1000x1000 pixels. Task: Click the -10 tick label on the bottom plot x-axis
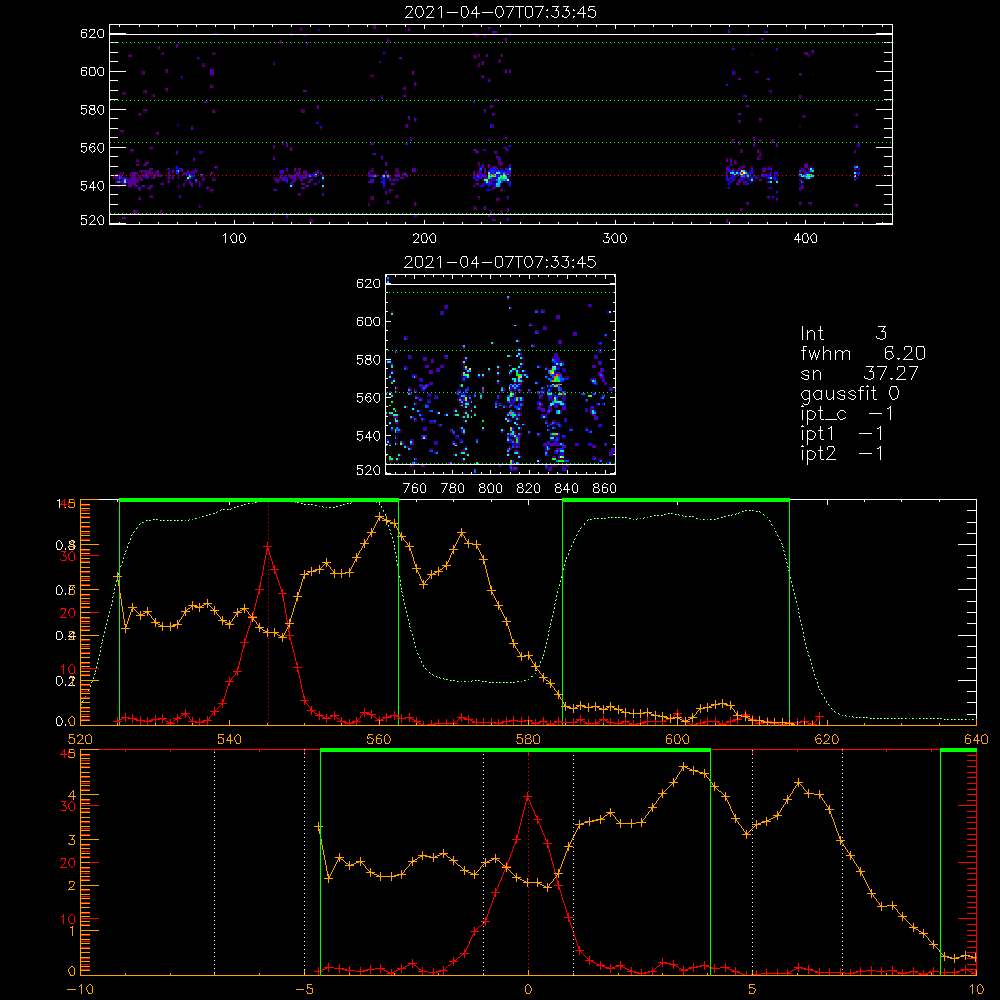[x=80, y=989]
